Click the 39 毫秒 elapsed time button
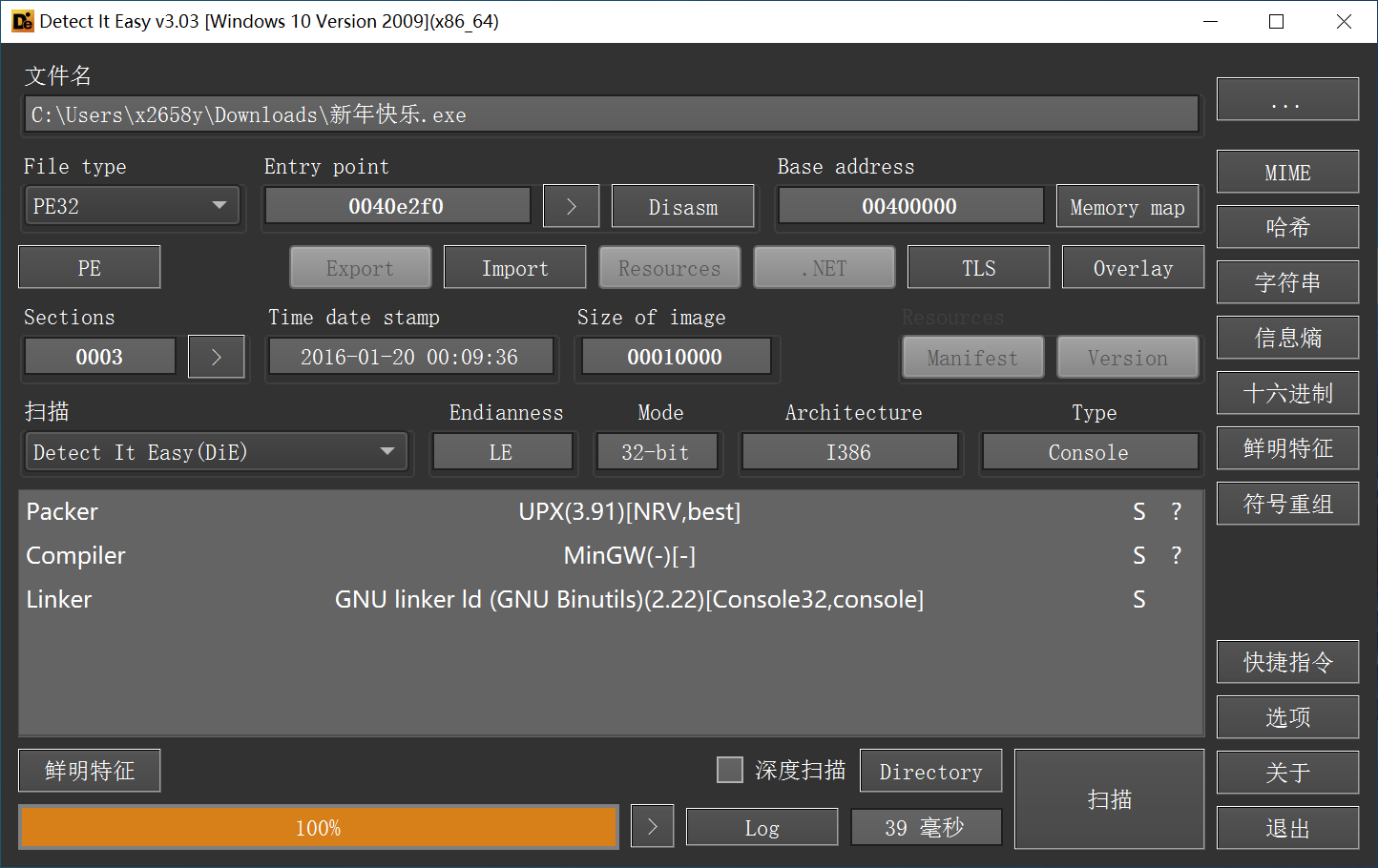The image size is (1378, 868). point(927,827)
